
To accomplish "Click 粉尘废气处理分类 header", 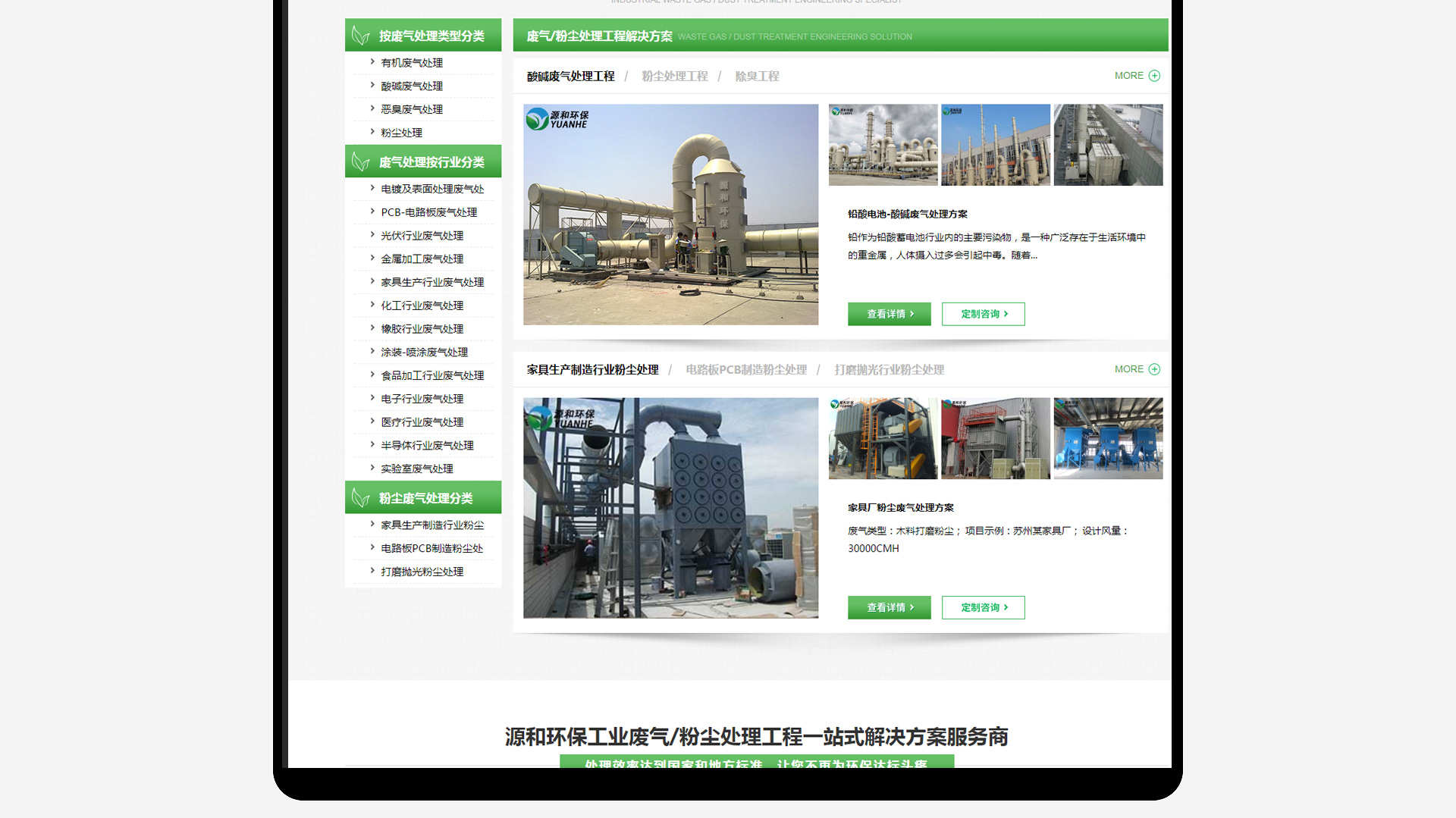I will pyautogui.click(x=423, y=497).
